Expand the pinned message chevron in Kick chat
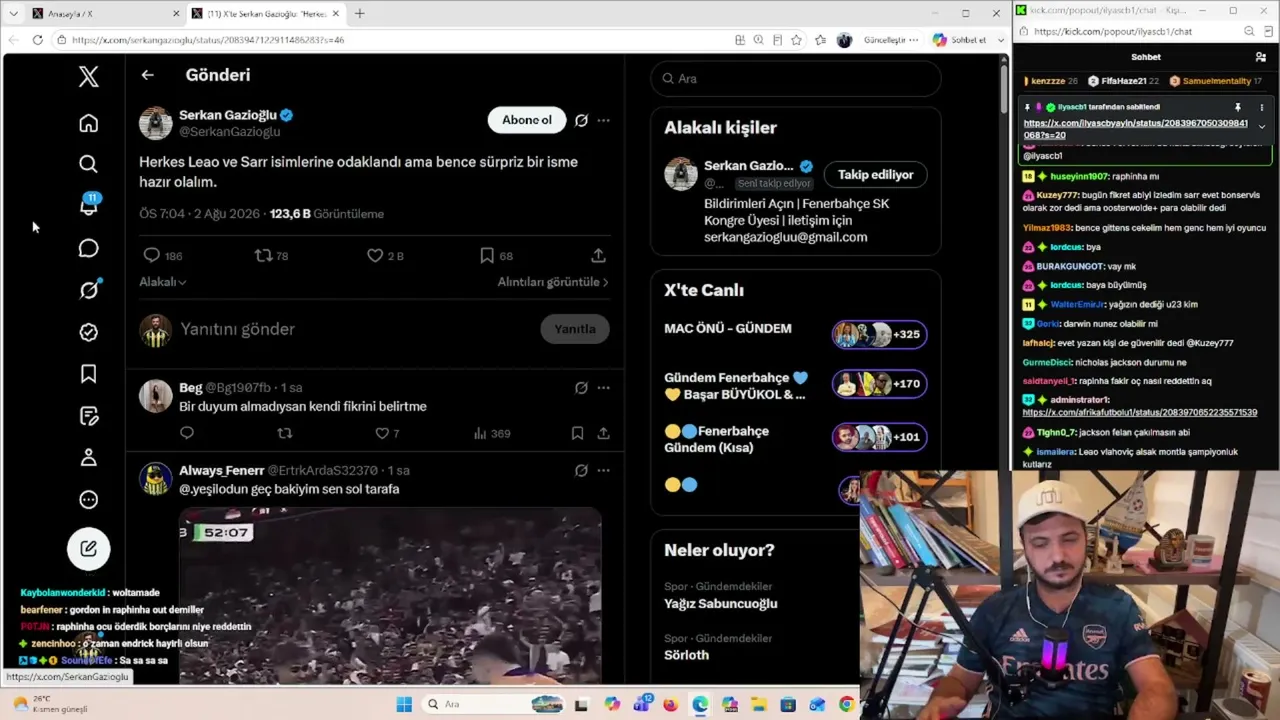Viewport: 1280px width, 720px height. (x=1261, y=127)
